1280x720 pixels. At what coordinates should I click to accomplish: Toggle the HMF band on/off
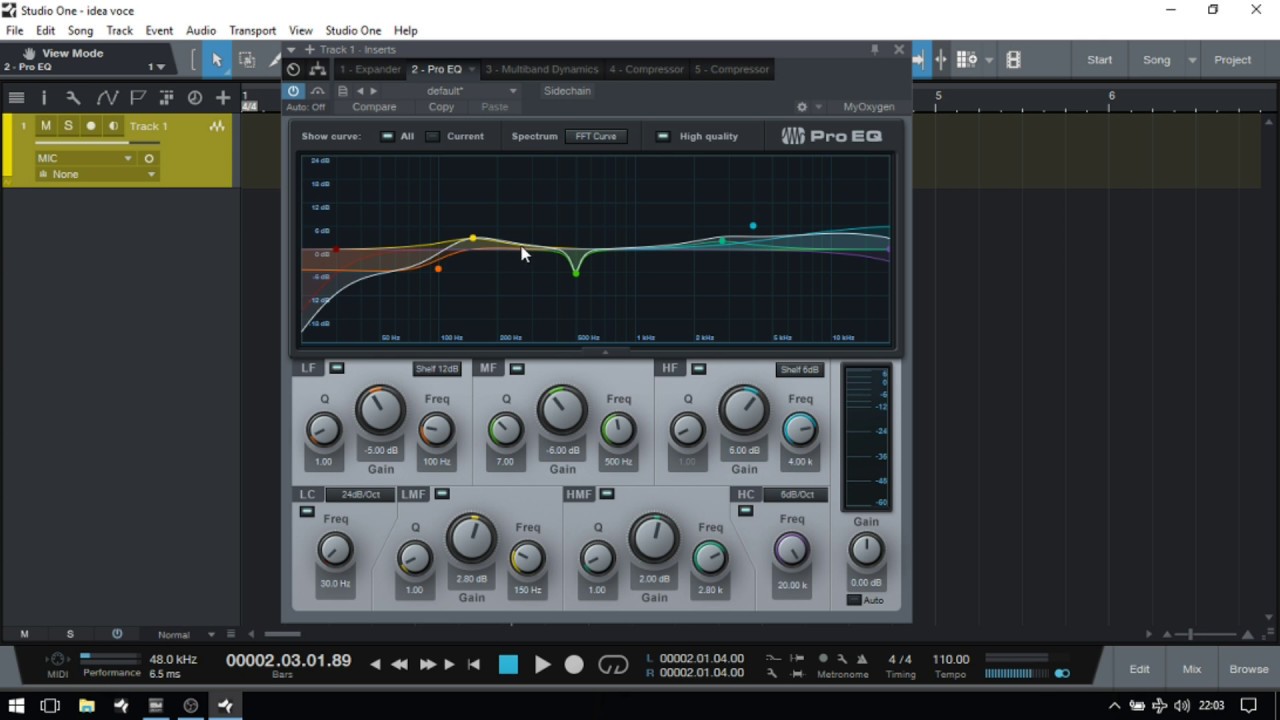pos(607,494)
